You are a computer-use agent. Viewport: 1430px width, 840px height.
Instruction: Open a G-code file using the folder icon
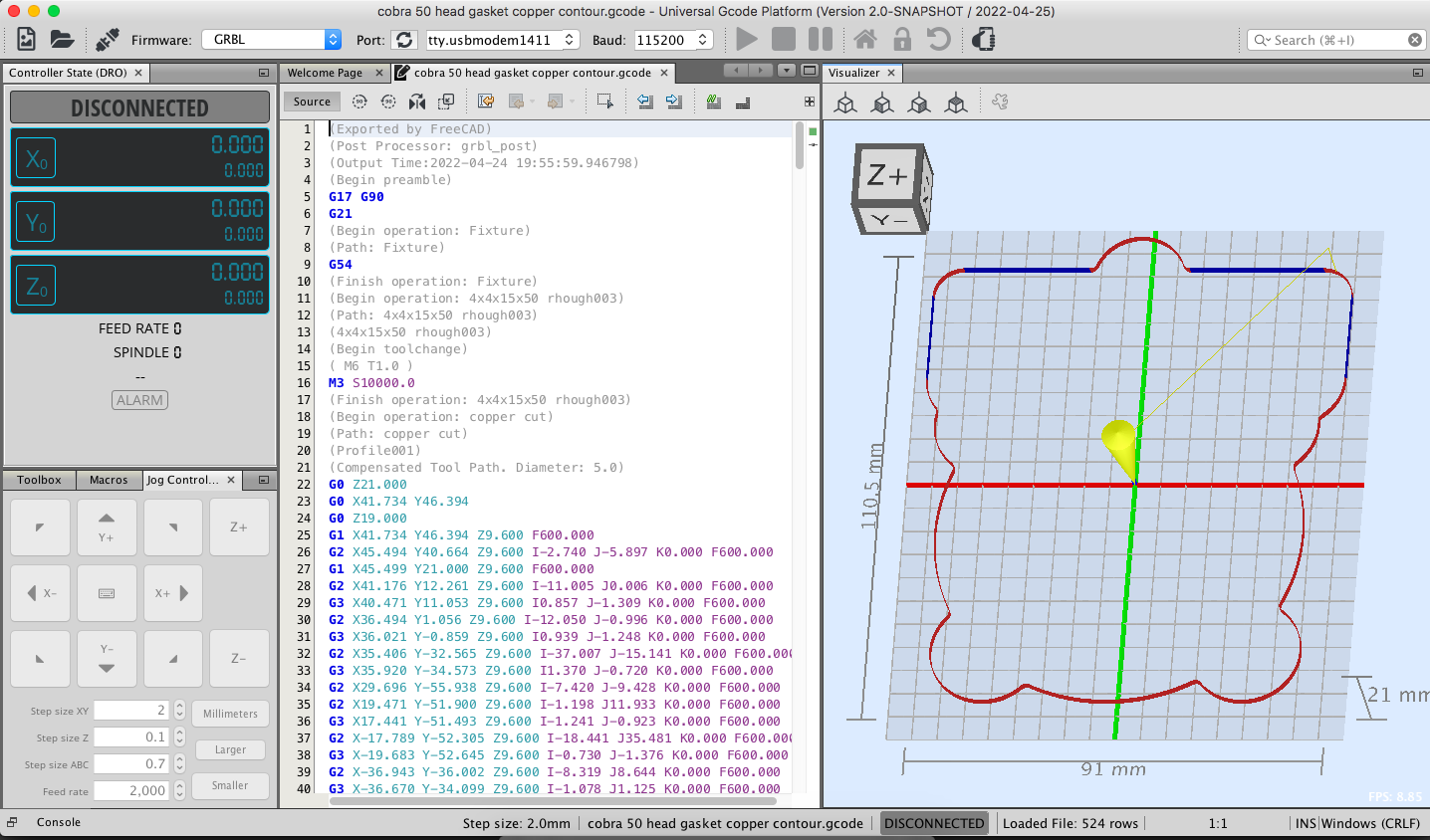(x=60, y=39)
